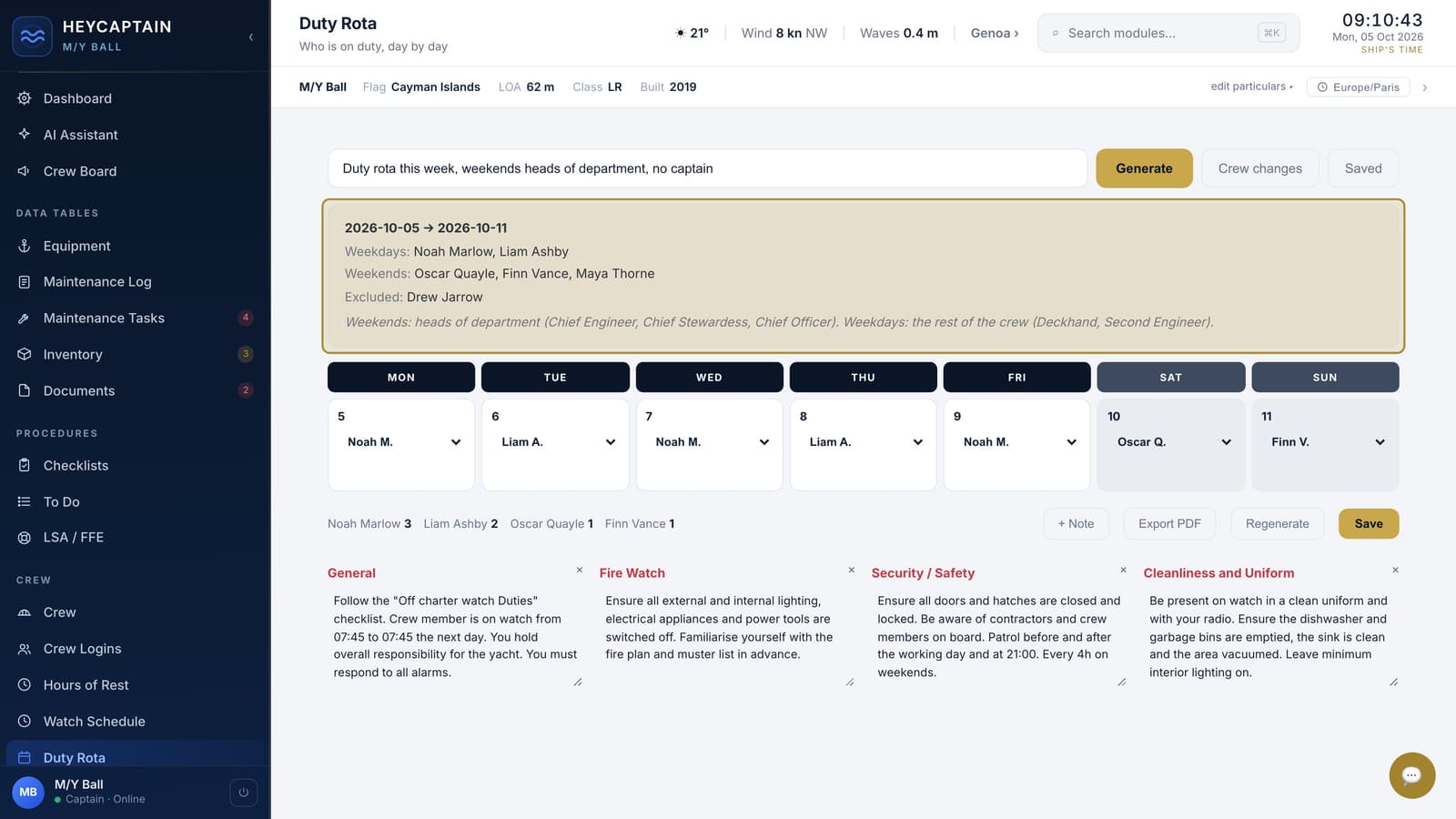1456x819 pixels.
Task: Go to Crew Logins in sidebar
Action: 135,649
